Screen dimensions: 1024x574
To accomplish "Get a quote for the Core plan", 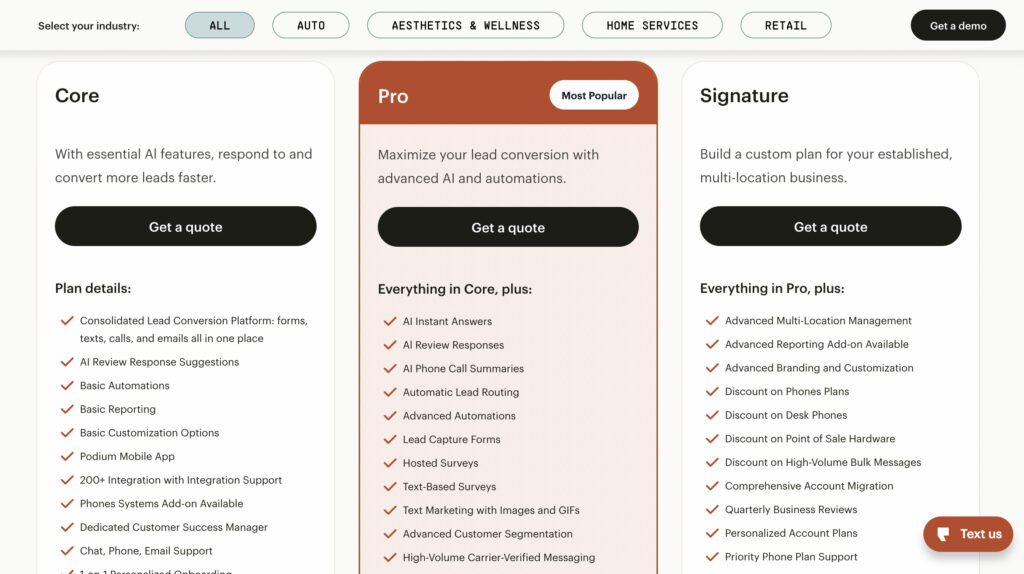I will pyautogui.click(x=185, y=227).
